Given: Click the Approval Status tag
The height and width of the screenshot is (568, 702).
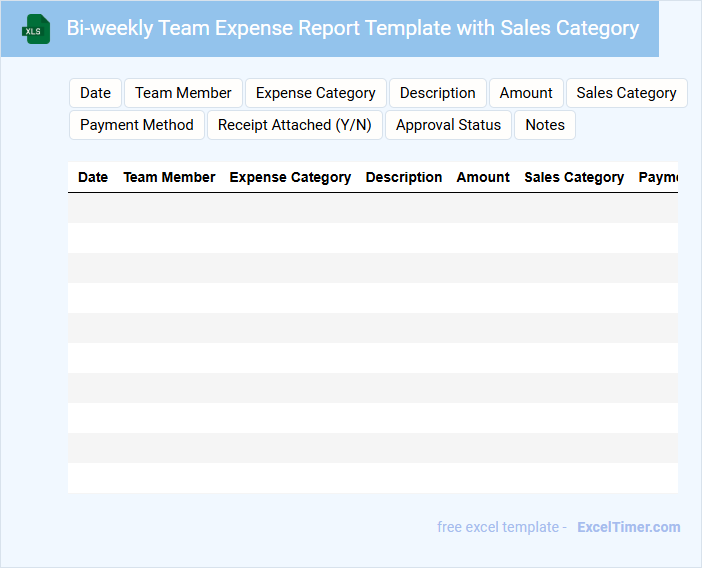Looking at the screenshot, I should point(448,125).
